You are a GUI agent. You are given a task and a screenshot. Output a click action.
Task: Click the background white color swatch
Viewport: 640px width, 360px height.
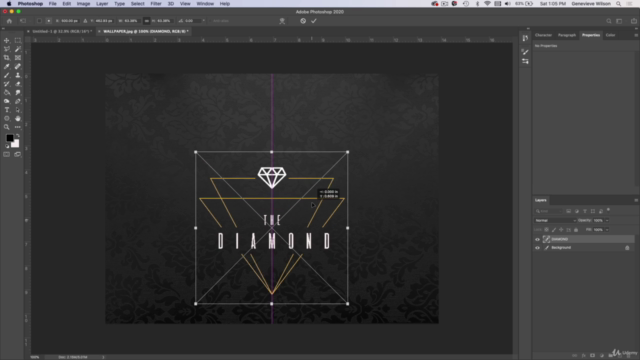click(x=16, y=144)
